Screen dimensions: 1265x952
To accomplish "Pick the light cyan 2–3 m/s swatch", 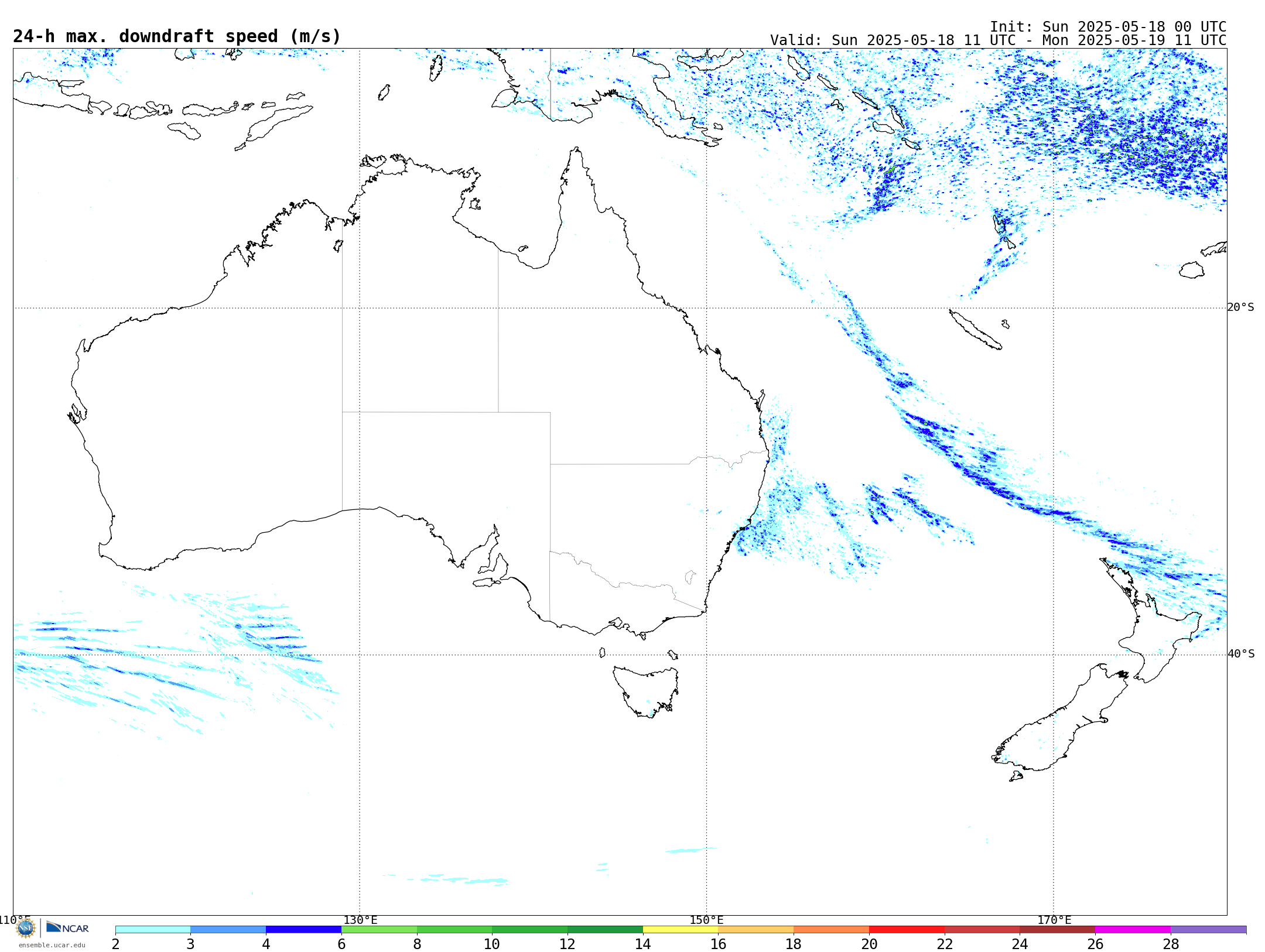I will pyautogui.click(x=153, y=929).
